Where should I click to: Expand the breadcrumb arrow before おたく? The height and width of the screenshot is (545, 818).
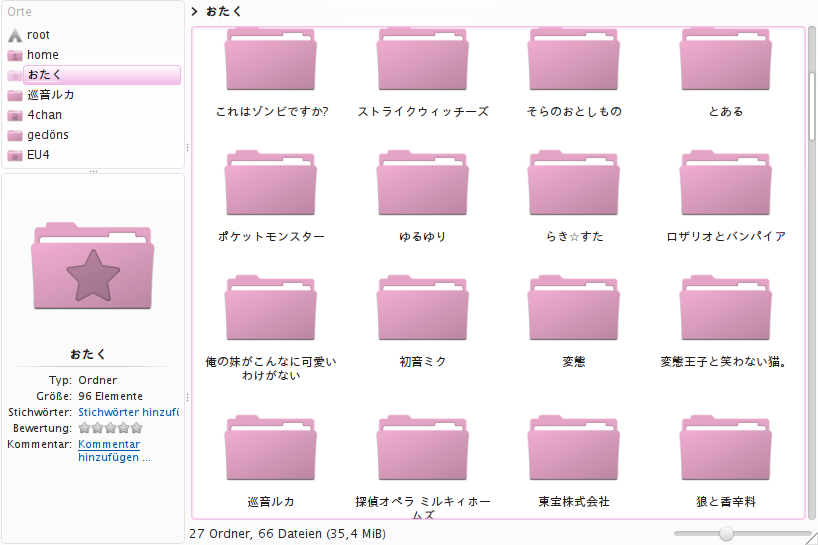[195, 11]
